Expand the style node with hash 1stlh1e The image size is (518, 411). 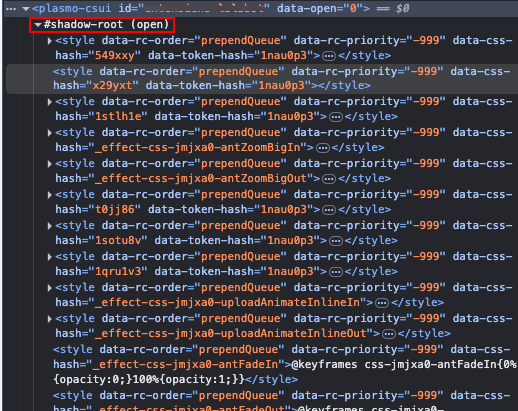pos(50,102)
